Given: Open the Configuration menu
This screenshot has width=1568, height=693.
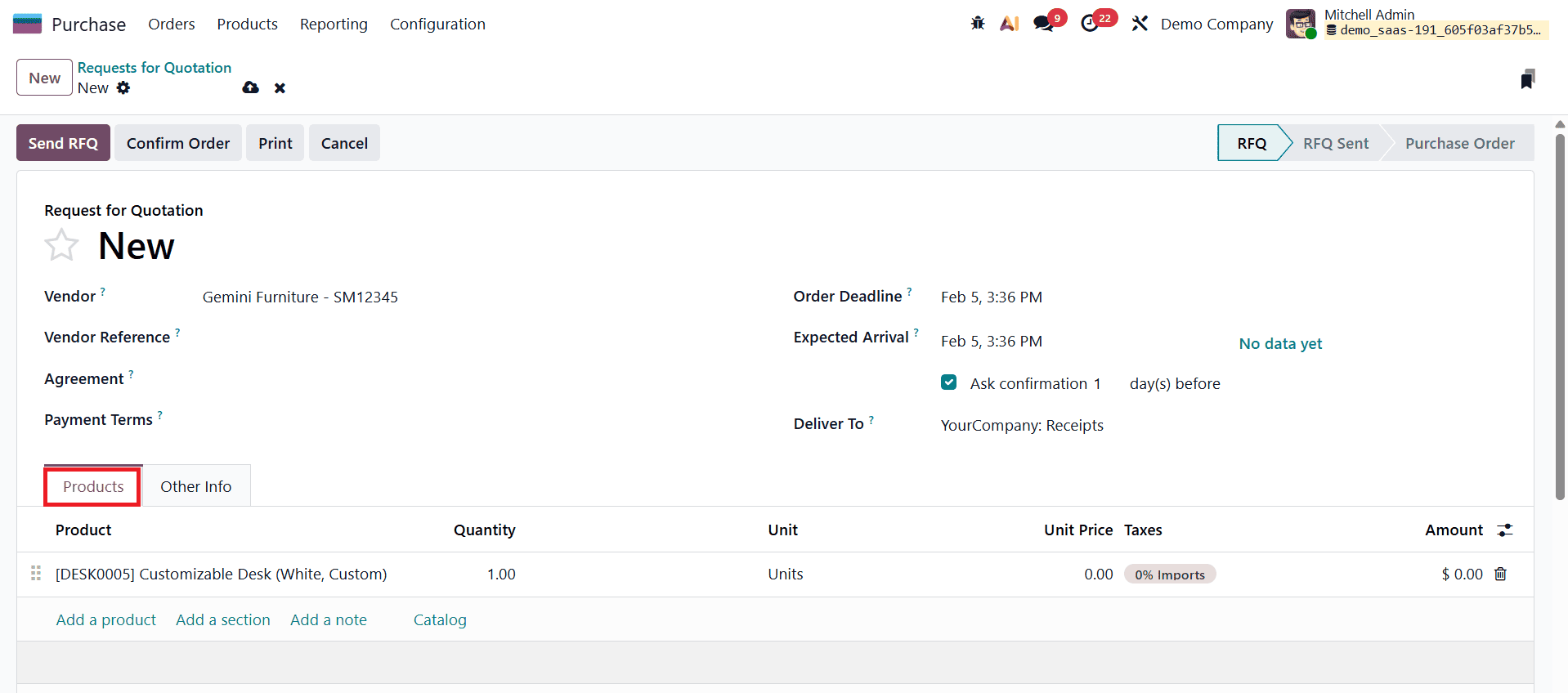Looking at the screenshot, I should pos(437,24).
